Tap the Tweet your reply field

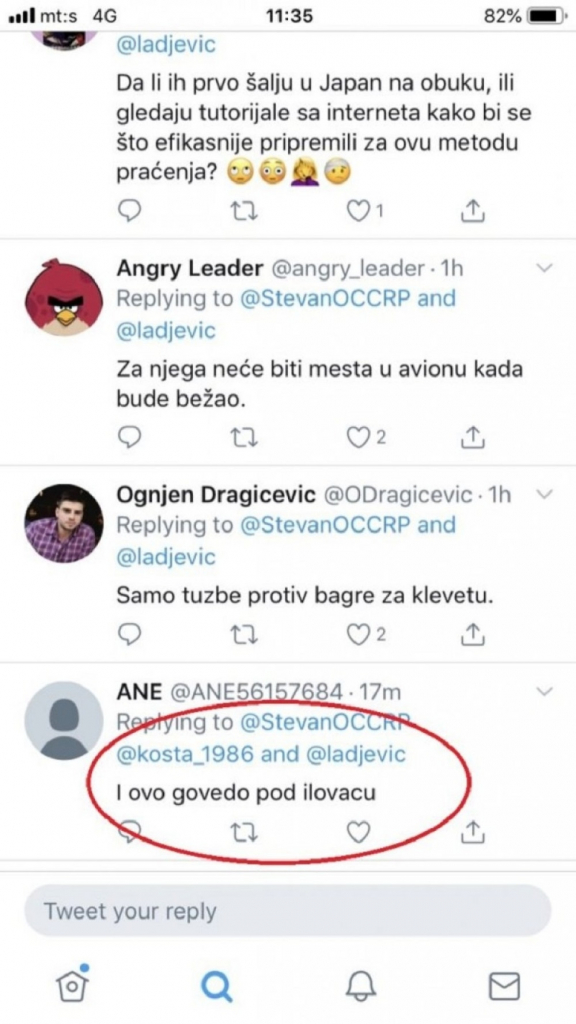(288, 910)
